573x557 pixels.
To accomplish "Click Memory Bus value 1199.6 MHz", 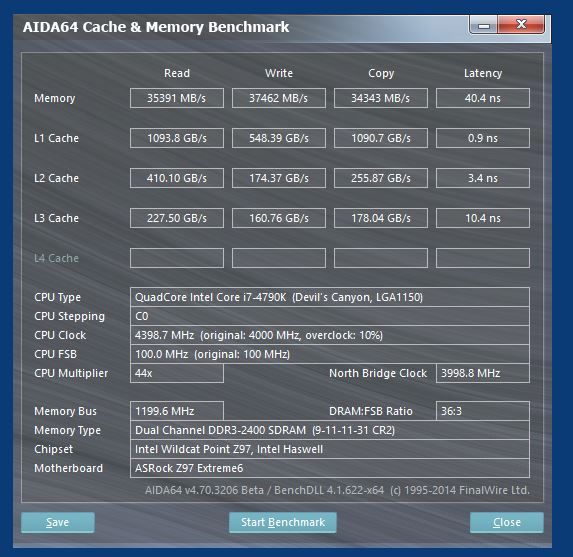I will [177, 411].
